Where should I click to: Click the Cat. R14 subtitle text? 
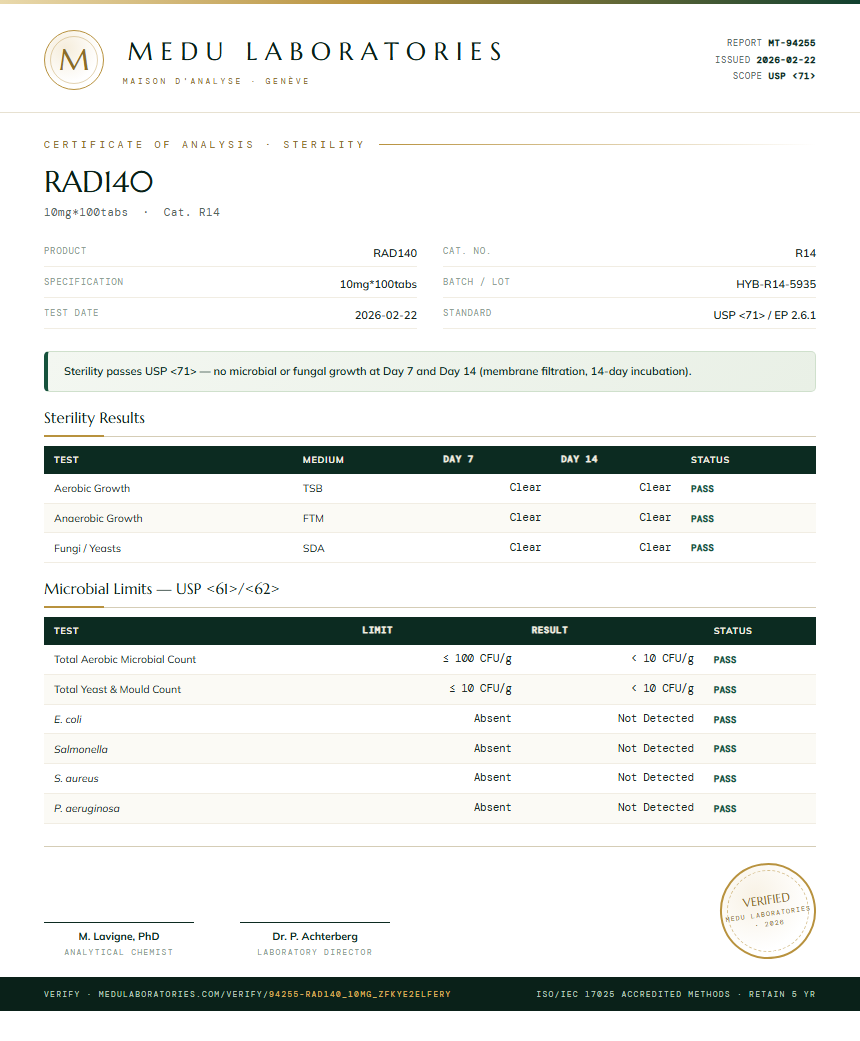pos(191,212)
